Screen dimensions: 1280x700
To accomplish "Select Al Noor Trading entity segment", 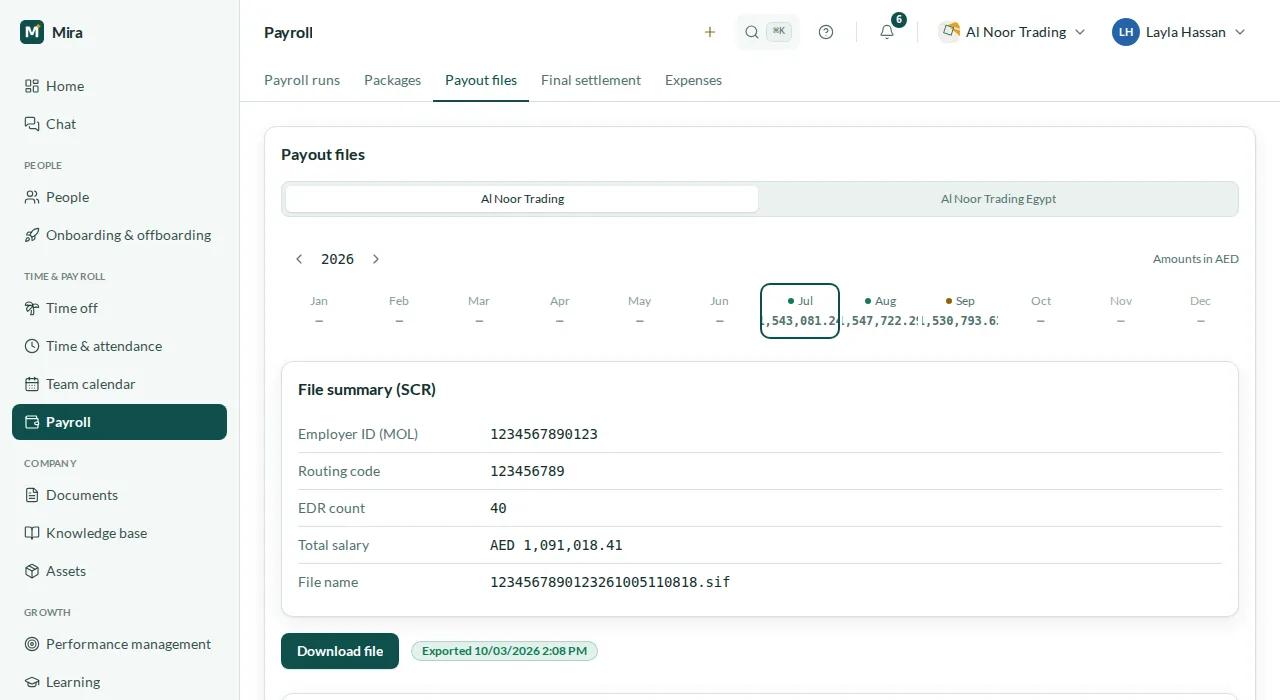I will pos(522,199).
